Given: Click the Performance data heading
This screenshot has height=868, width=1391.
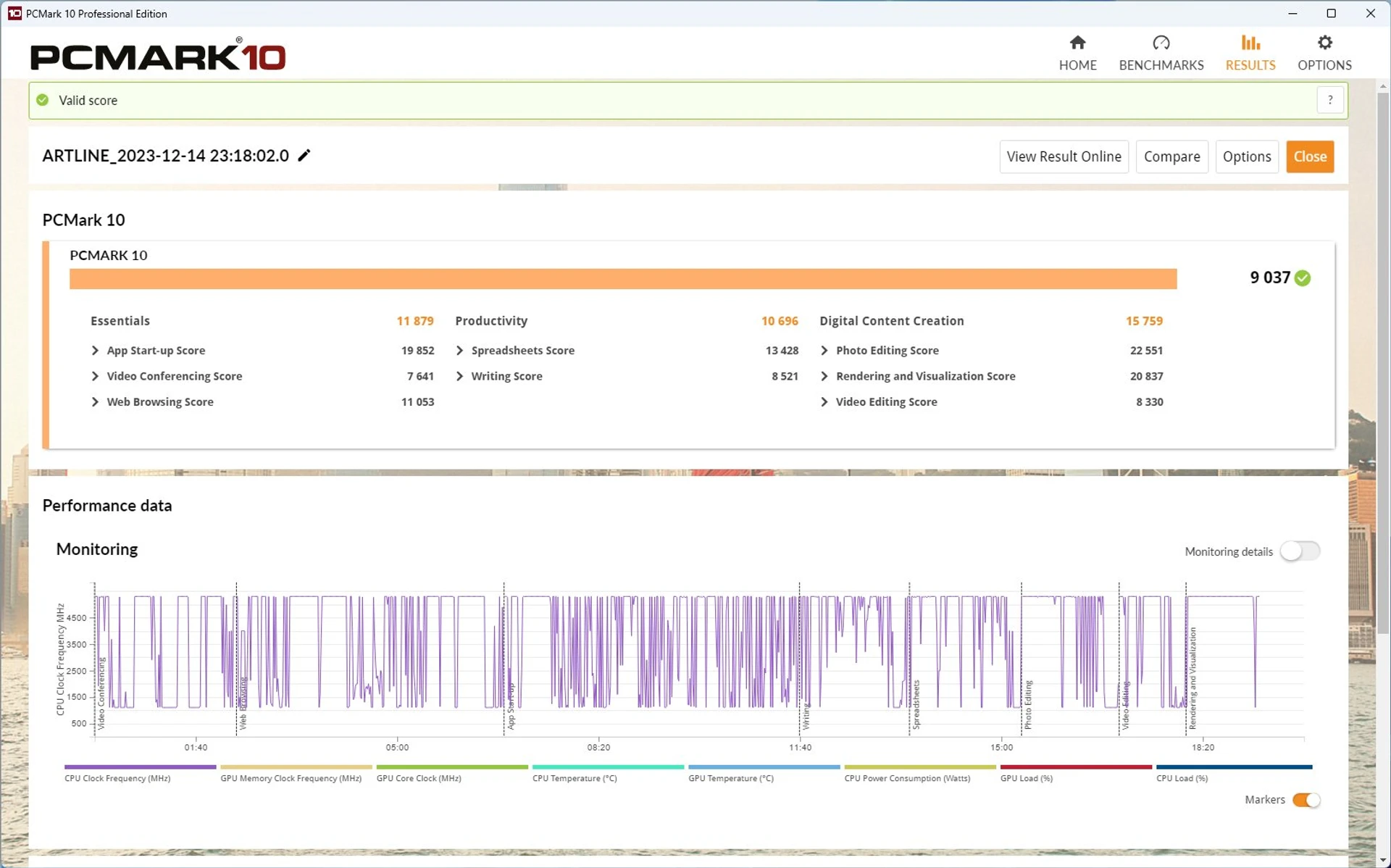Looking at the screenshot, I should click(107, 506).
